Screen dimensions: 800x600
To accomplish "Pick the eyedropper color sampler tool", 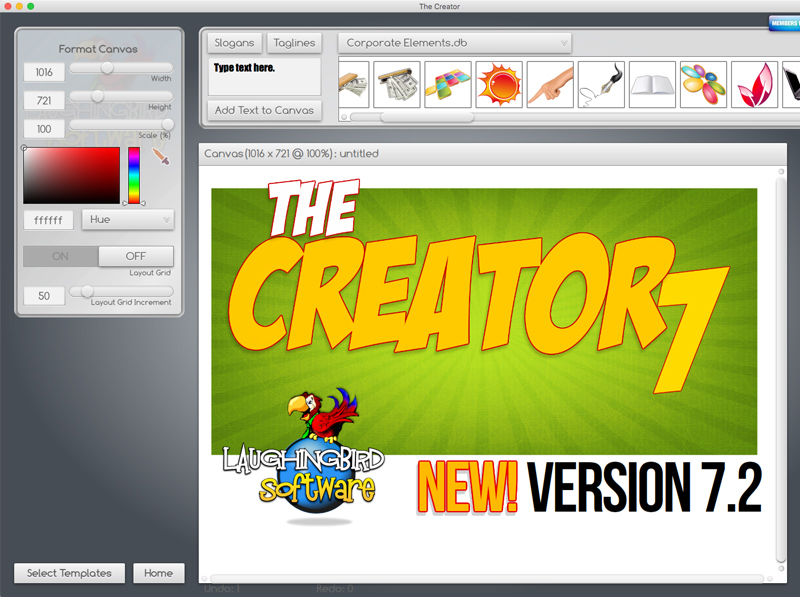I will pyautogui.click(x=161, y=156).
